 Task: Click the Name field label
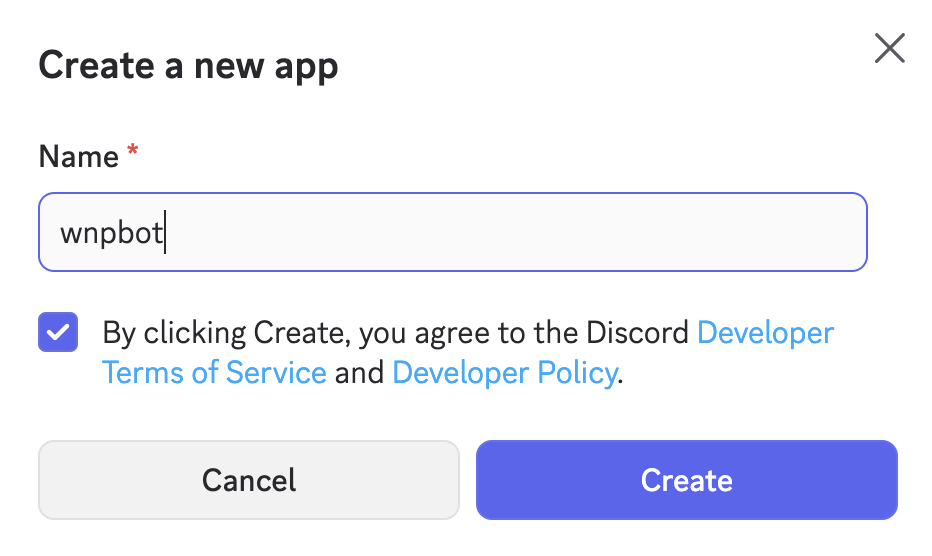point(78,157)
